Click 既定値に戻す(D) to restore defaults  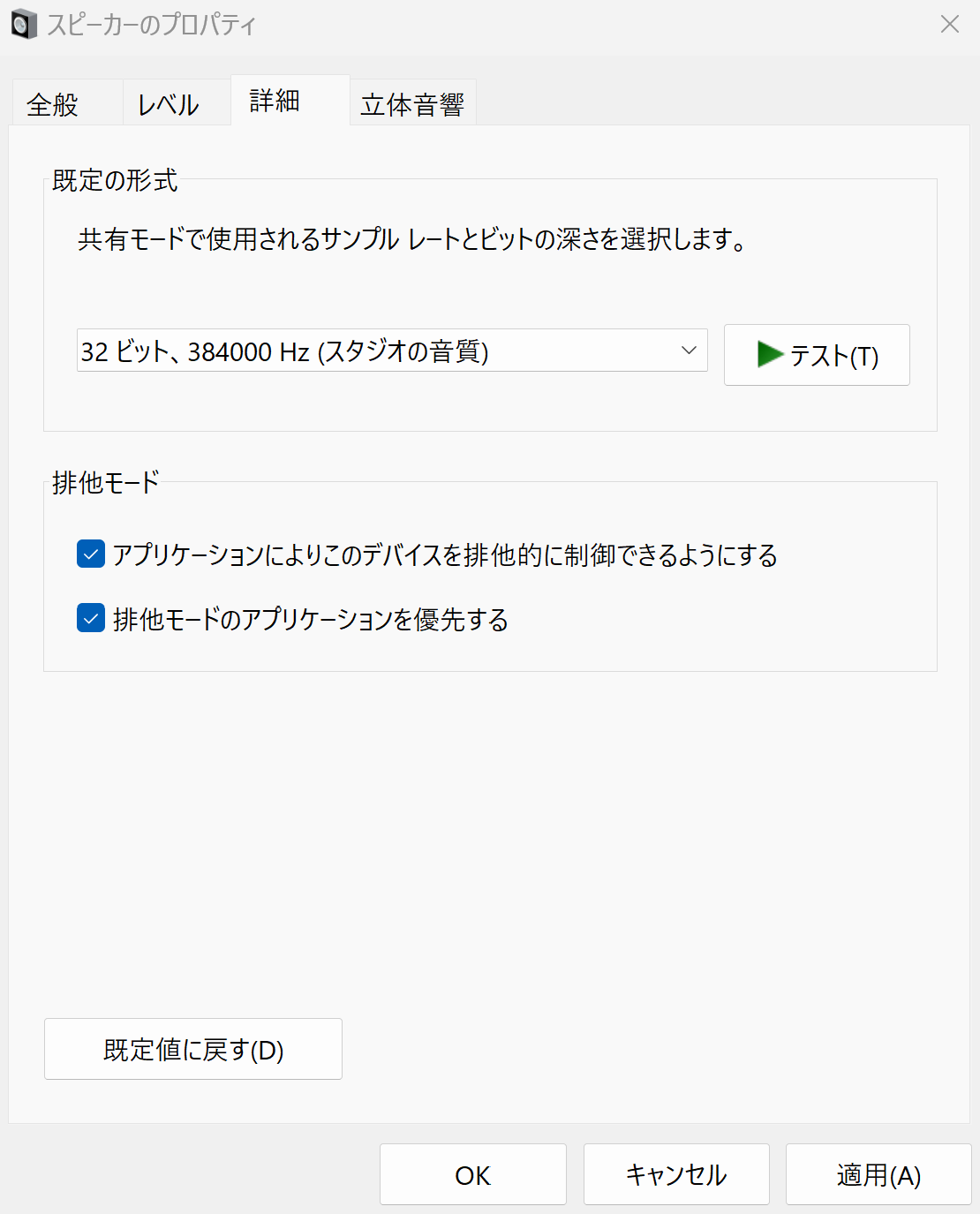click(x=192, y=1049)
